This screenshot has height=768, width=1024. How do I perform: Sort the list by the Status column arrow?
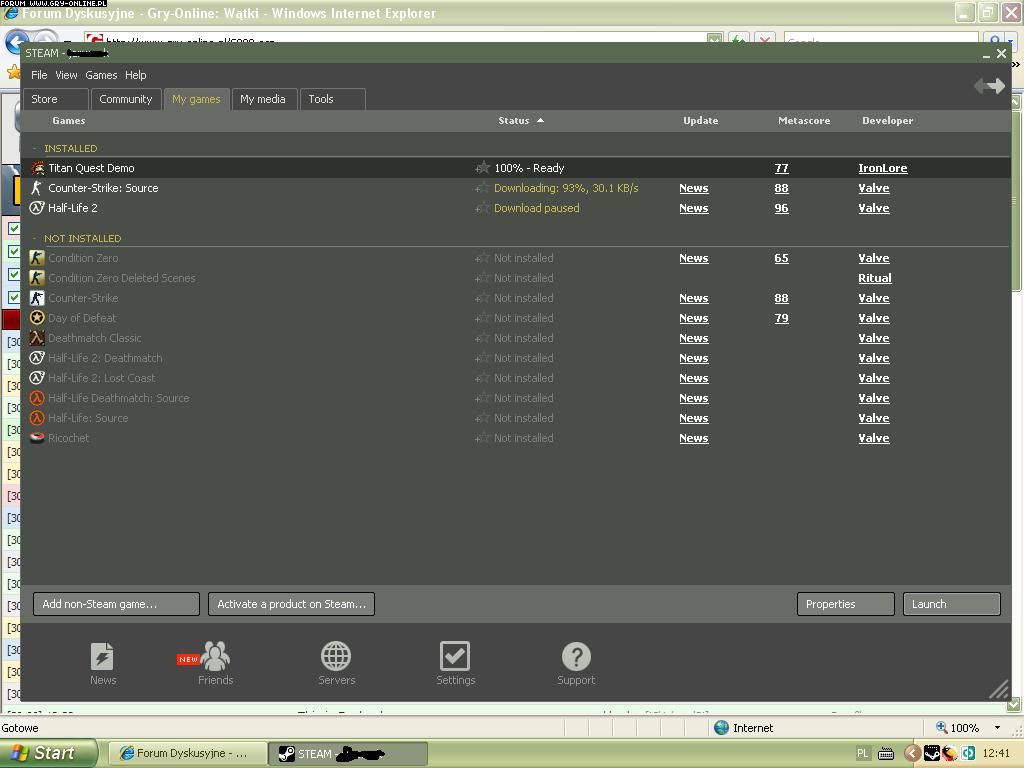pos(540,120)
